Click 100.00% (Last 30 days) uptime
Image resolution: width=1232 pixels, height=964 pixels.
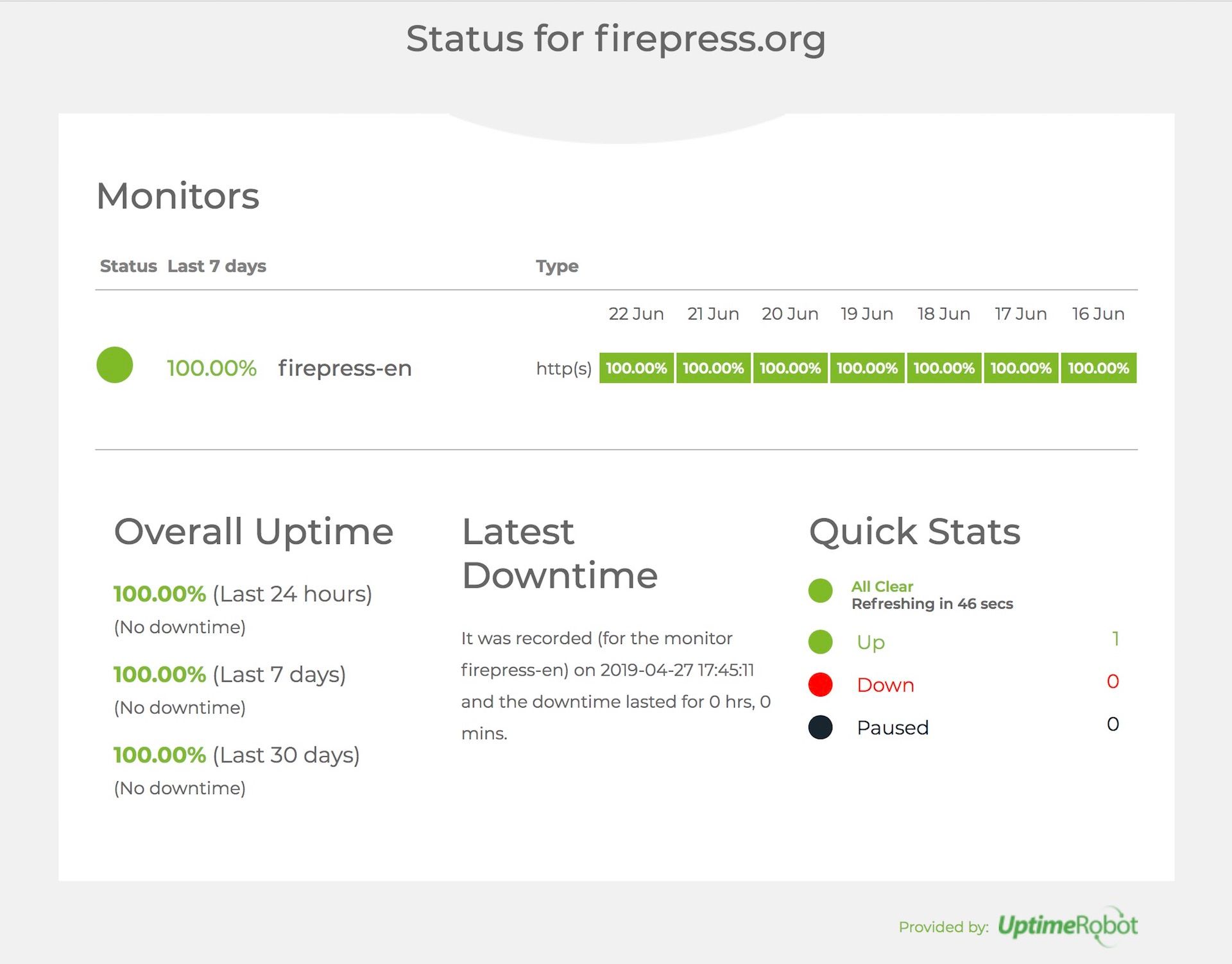point(236,755)
